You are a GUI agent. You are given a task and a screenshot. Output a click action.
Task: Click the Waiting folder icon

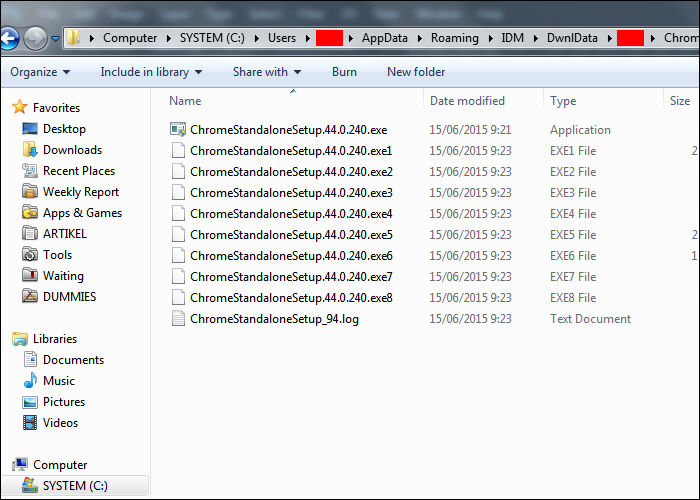pos(30,275)
